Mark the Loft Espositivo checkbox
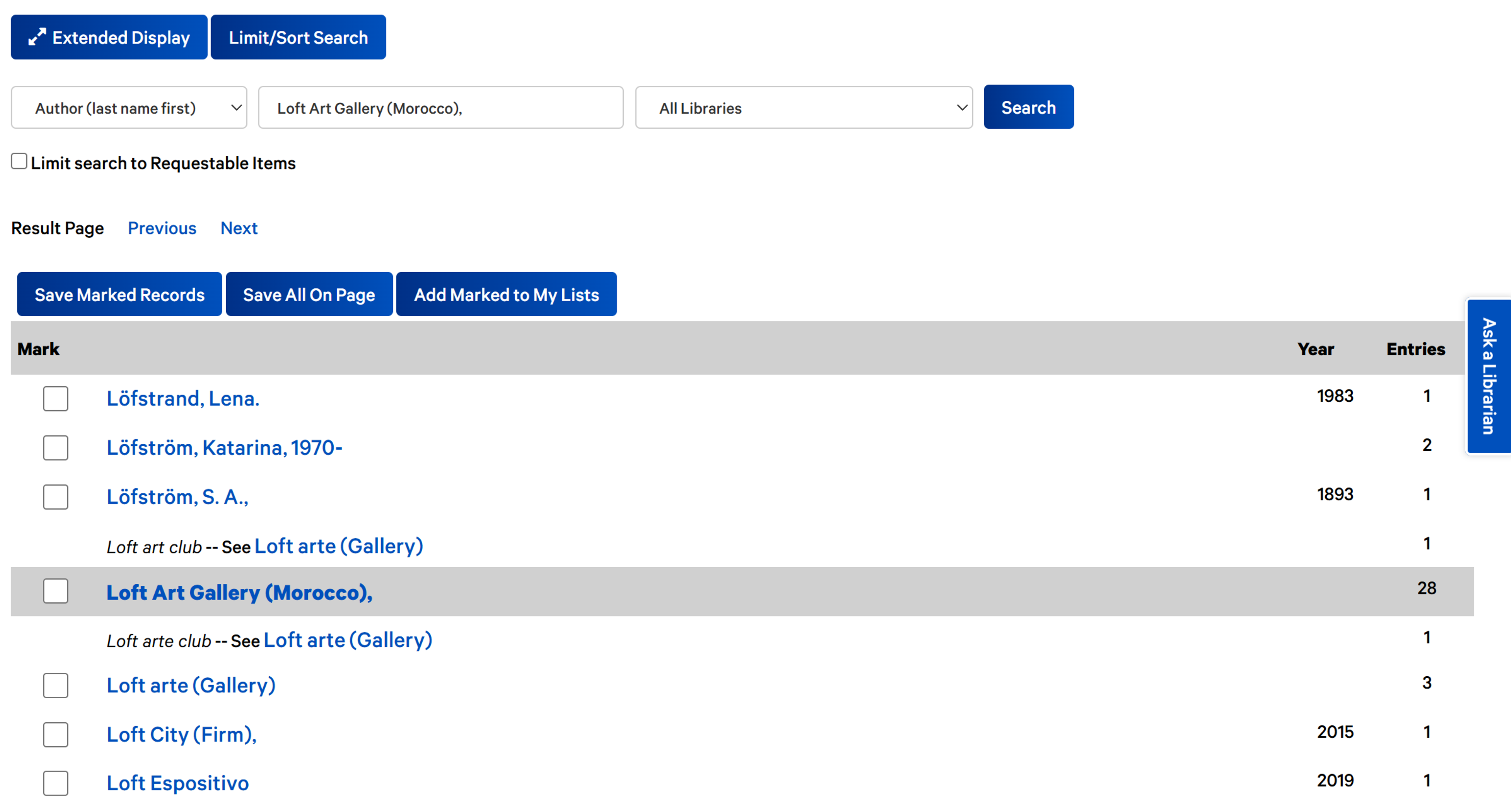Screen dimensions: 1511x812 [x=56, y=783]
